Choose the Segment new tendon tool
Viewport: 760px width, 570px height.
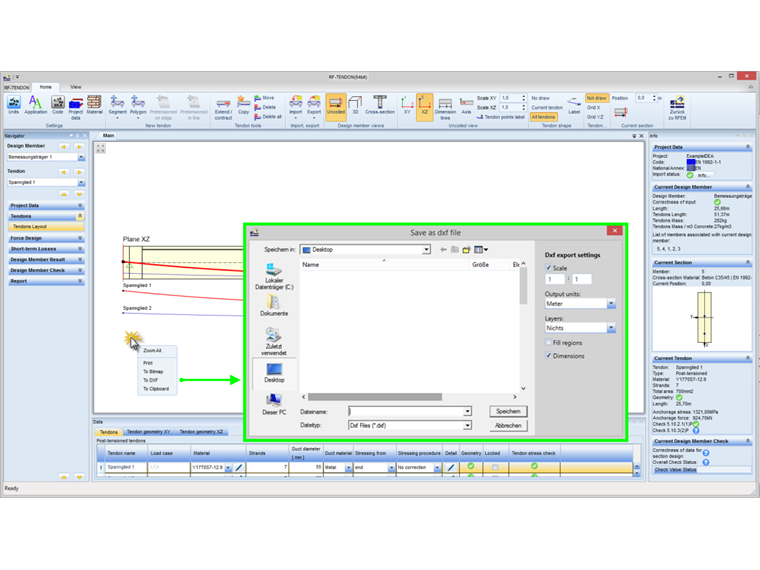(x=117, y=107)
